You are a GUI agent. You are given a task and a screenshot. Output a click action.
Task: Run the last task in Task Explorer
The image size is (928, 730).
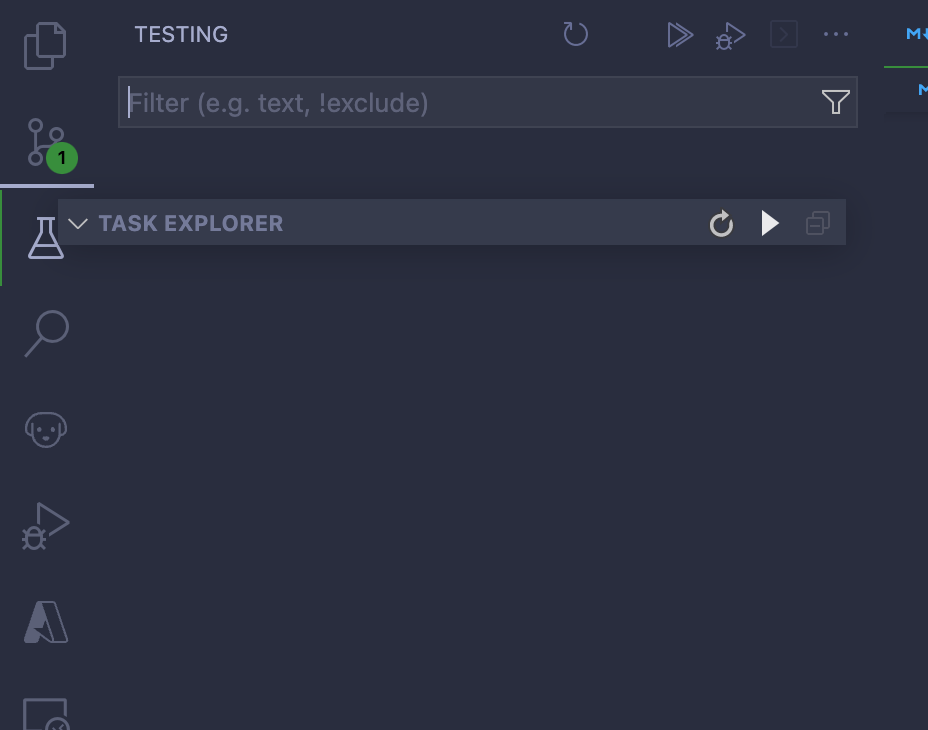point(770,224)
